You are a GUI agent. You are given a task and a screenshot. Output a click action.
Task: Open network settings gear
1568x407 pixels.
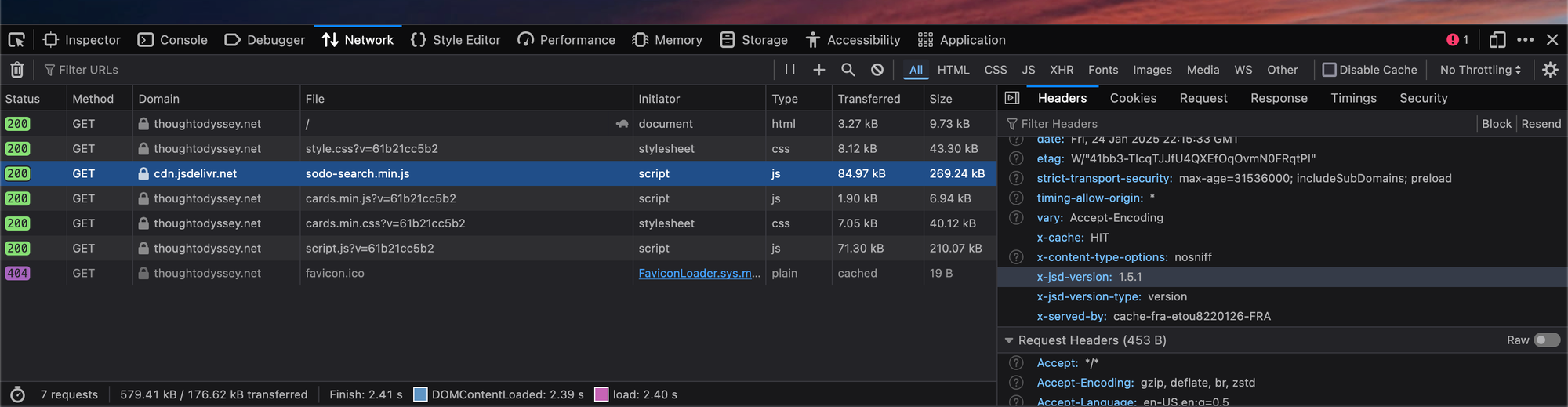pos(1550,70)
